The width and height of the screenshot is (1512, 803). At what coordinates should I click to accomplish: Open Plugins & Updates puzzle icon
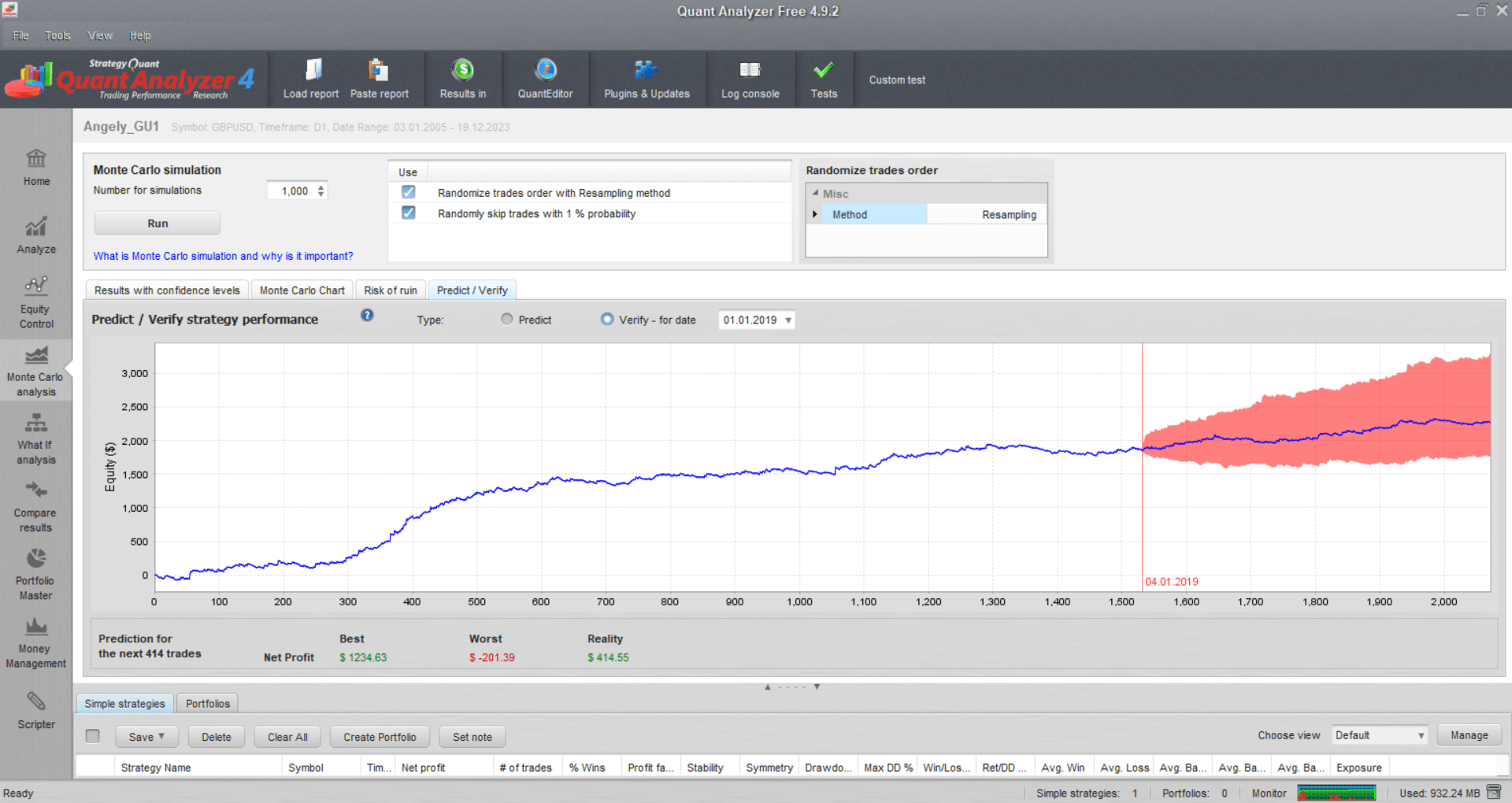coord(647,70)
